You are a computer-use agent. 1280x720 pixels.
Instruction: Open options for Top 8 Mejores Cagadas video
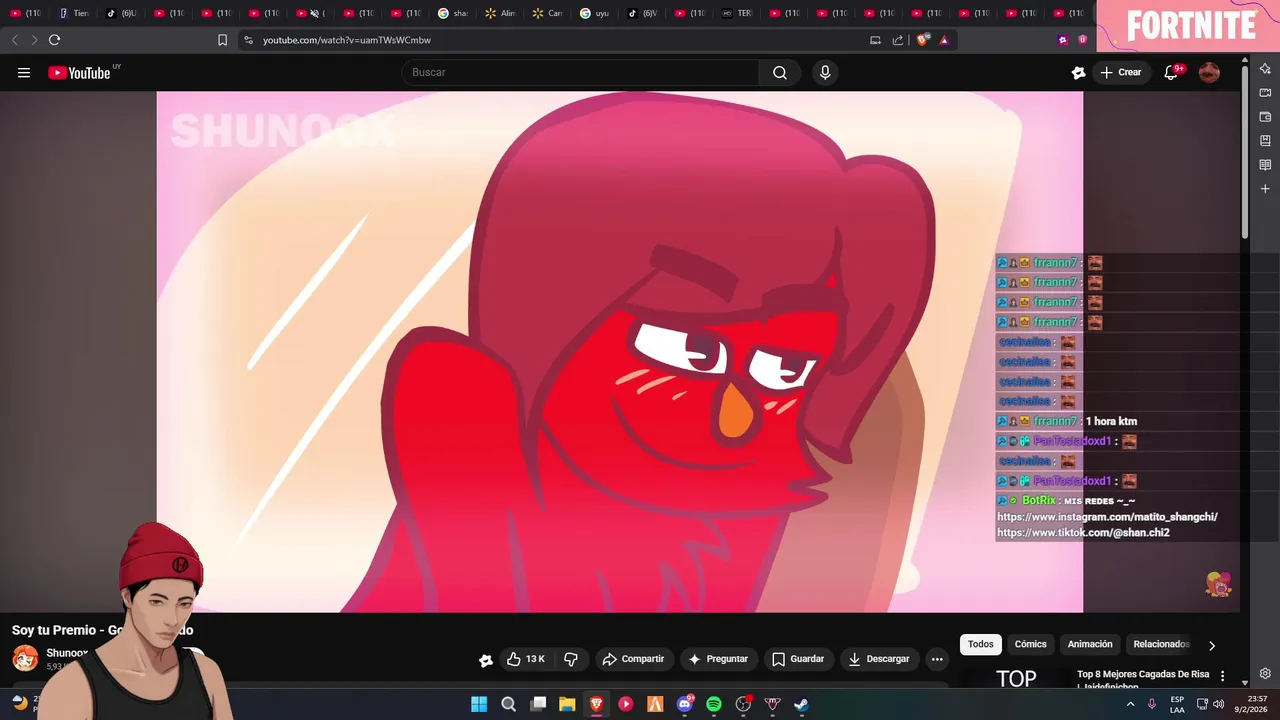click(1222, 676)
